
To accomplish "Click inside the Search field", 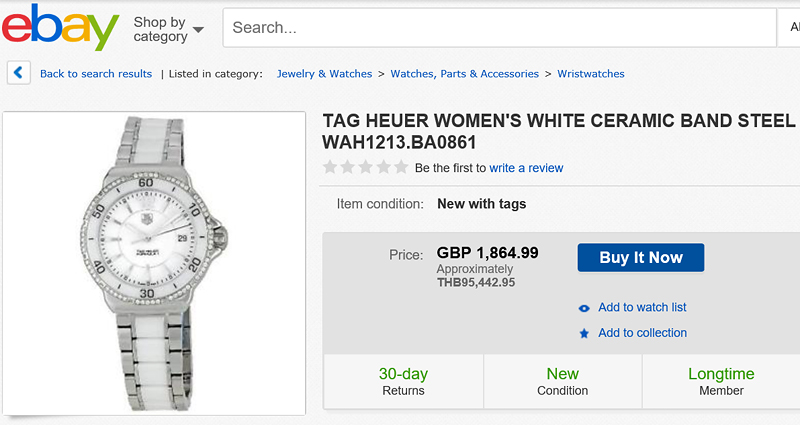I will coord(500,28).
